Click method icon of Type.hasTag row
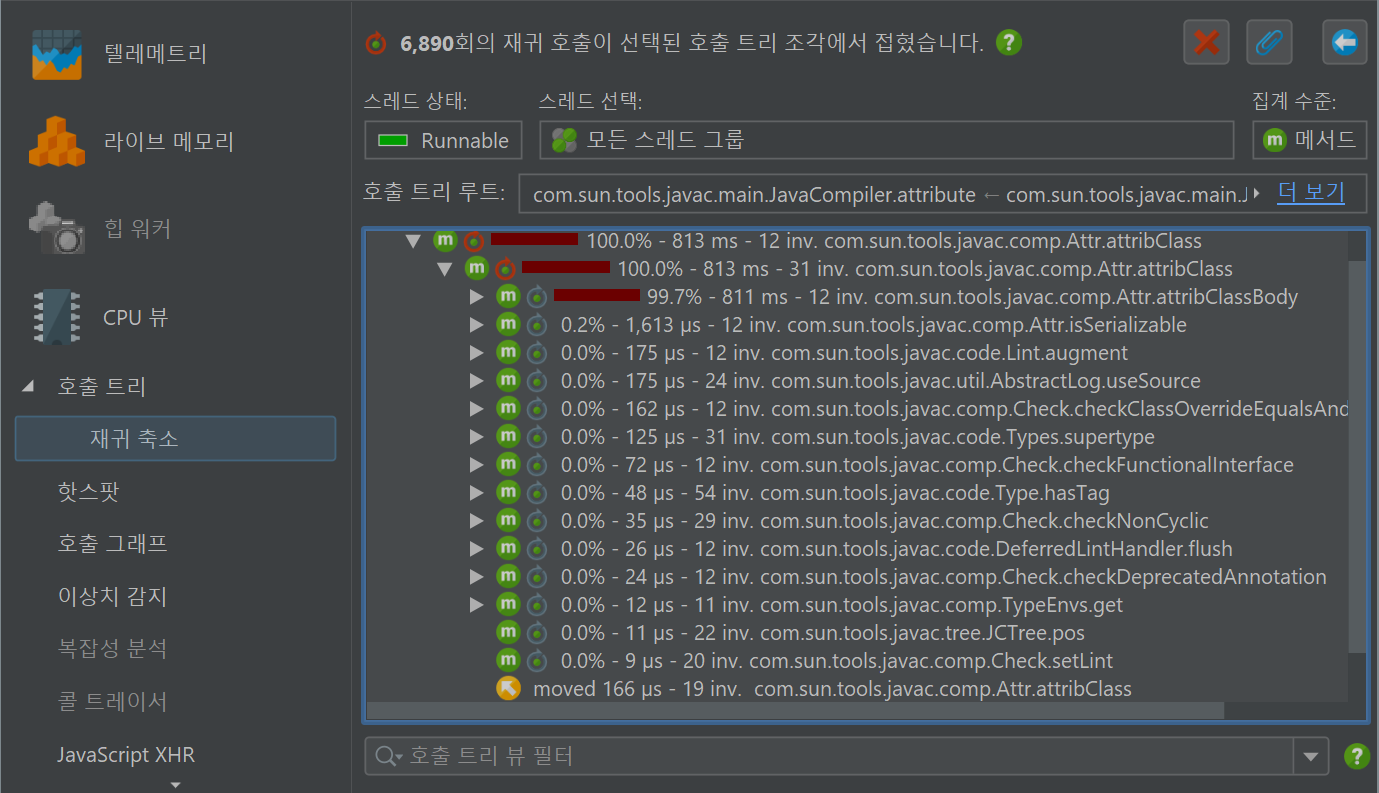The height and width of the screenshot is (793, 1379). pyautogui.click(x=509, y=493)
